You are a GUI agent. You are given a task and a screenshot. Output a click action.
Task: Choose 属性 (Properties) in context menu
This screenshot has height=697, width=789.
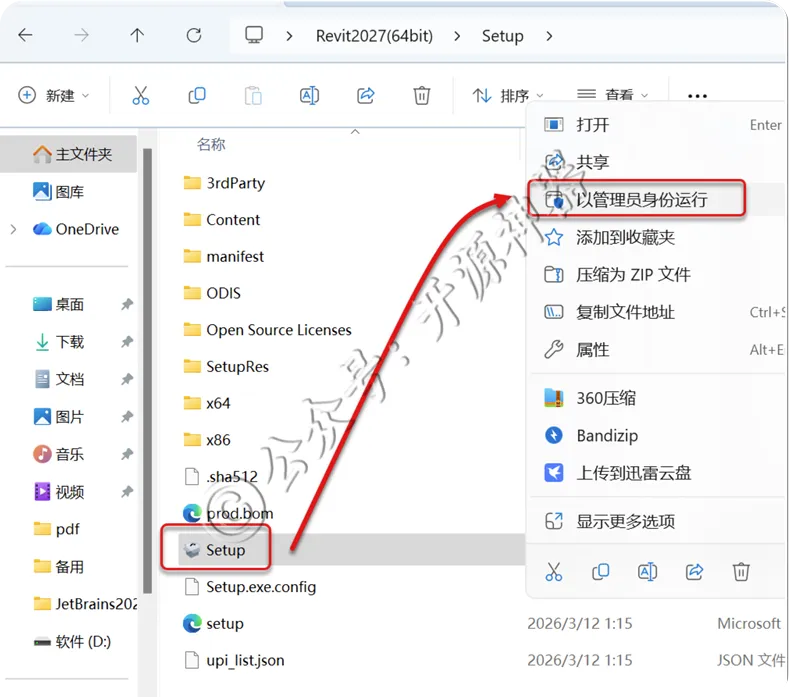tap(657, 350)
